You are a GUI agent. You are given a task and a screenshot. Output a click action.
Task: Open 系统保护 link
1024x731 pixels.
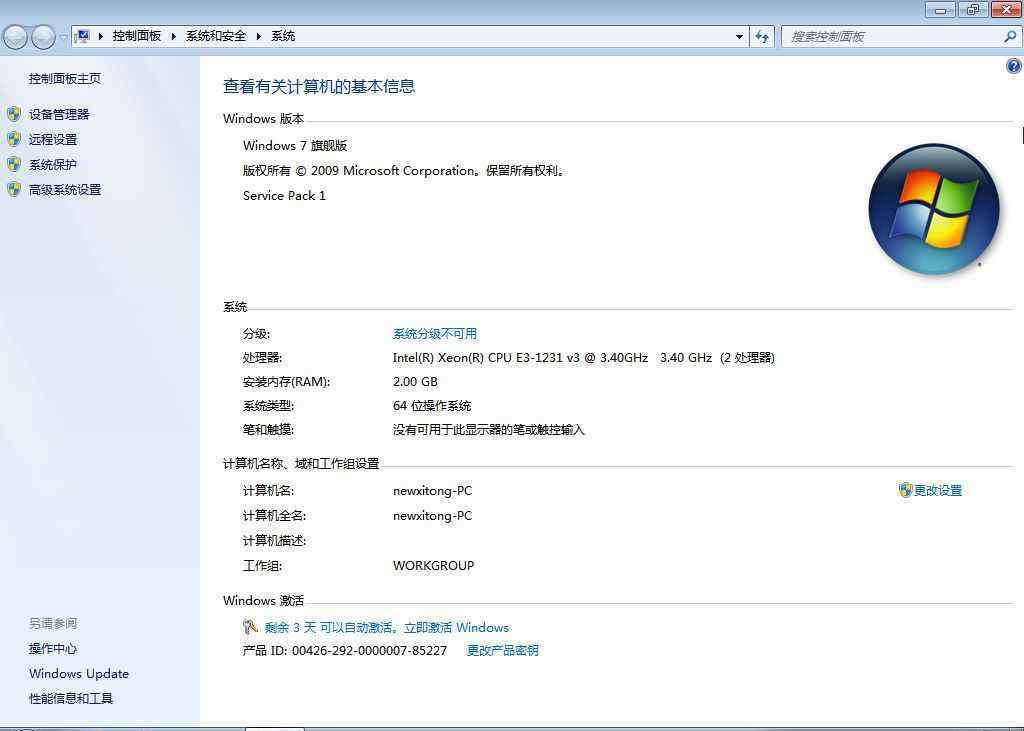coord(53,165)
